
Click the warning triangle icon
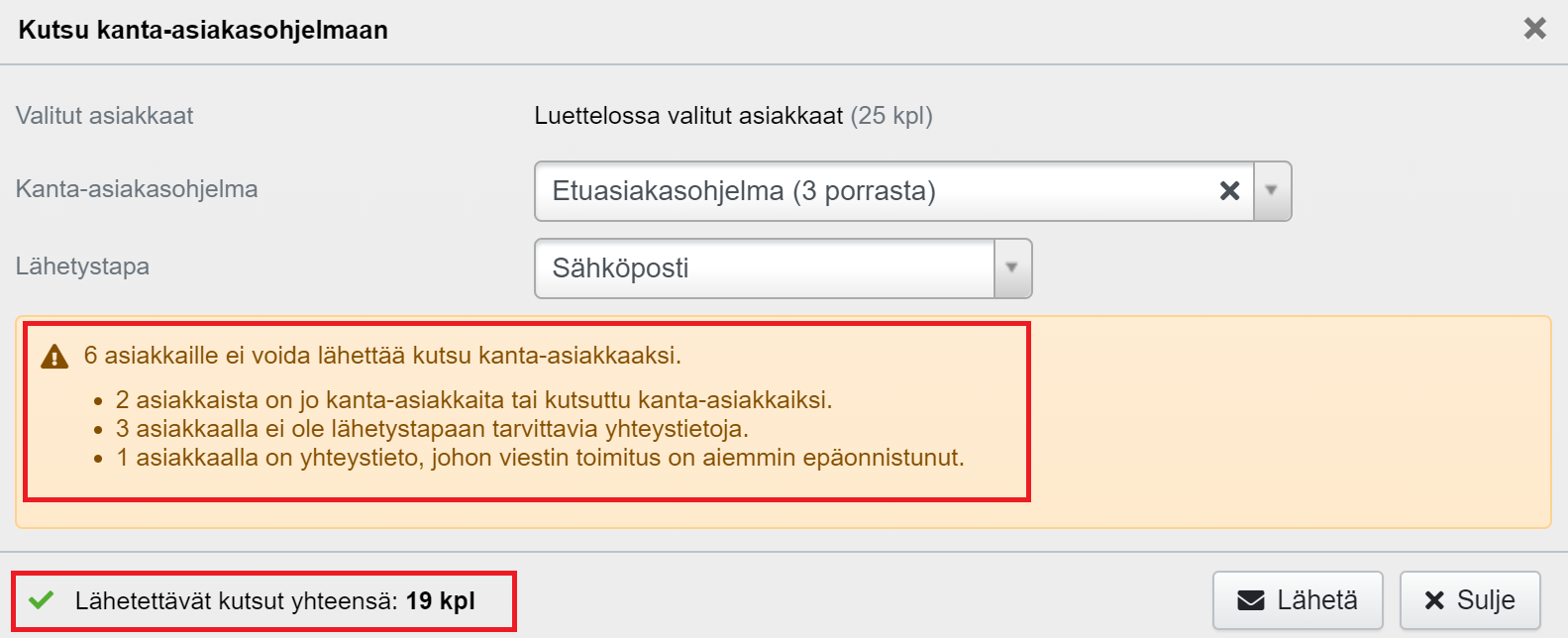[x=54, y=357]
